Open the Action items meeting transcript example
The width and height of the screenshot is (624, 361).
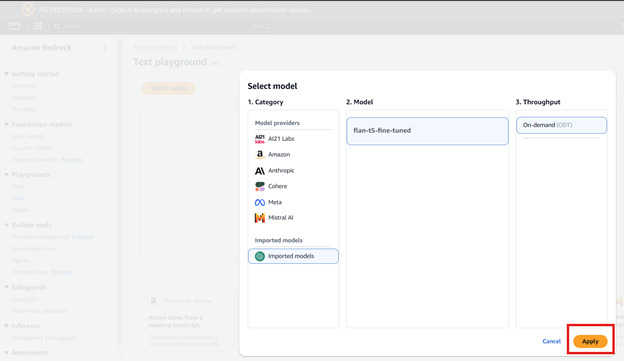[184, 321]
